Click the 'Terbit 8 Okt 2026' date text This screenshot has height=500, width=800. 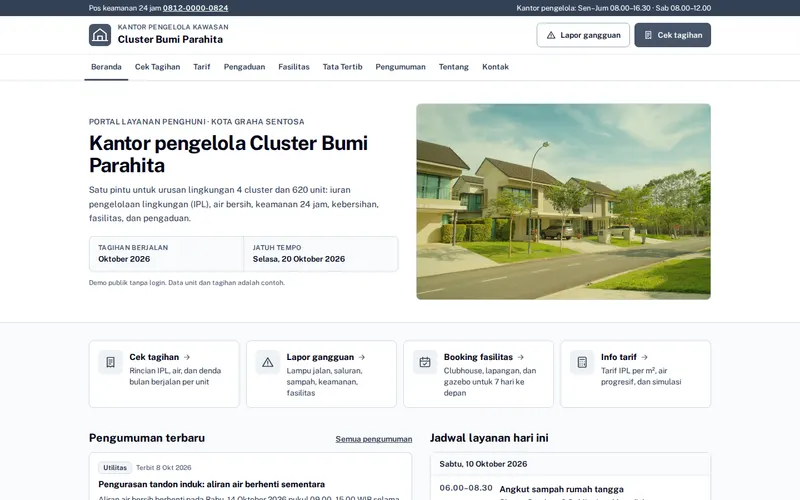164,467
